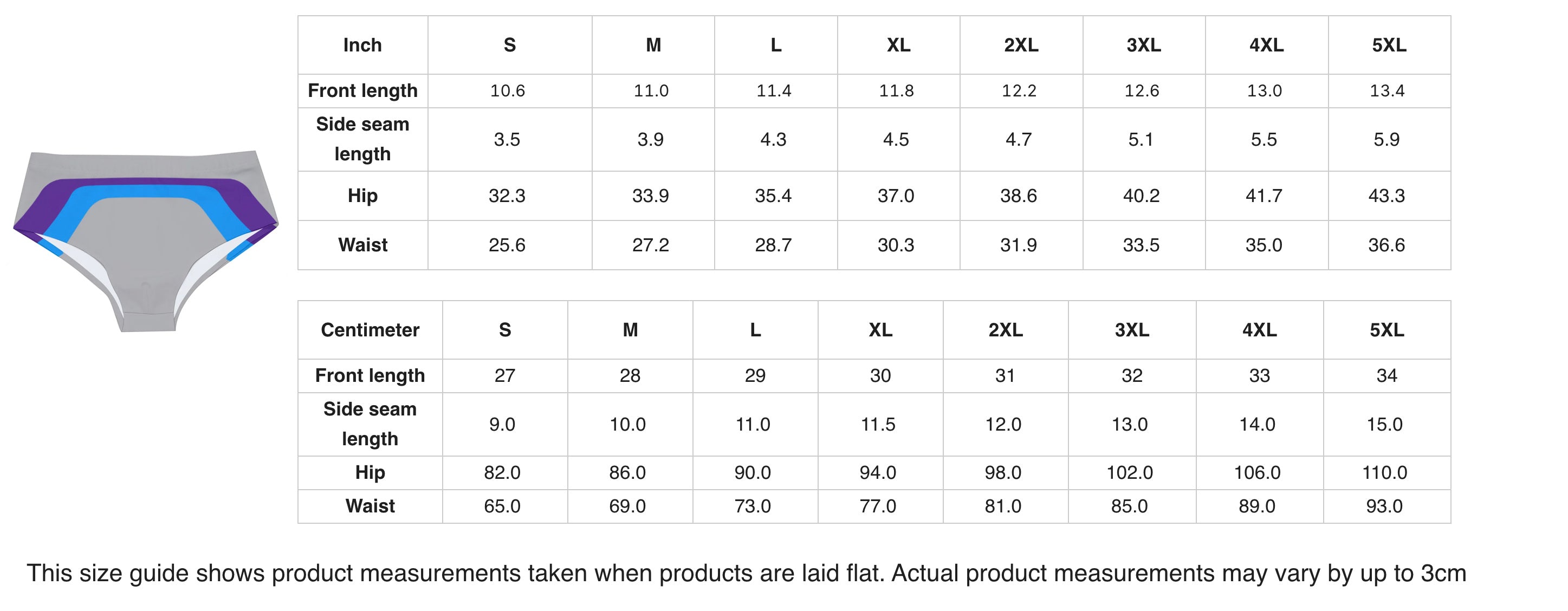1568x611 pixels.
Task: Select the Front length row label in Inch table
Action: pyautogui.click(x=363, y=90)
